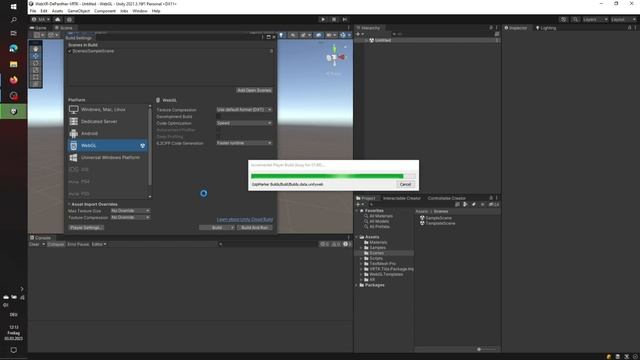Screen dimensions: 640x360
Task: Open Firefox from the Windows taskbar
Action: 13,80
